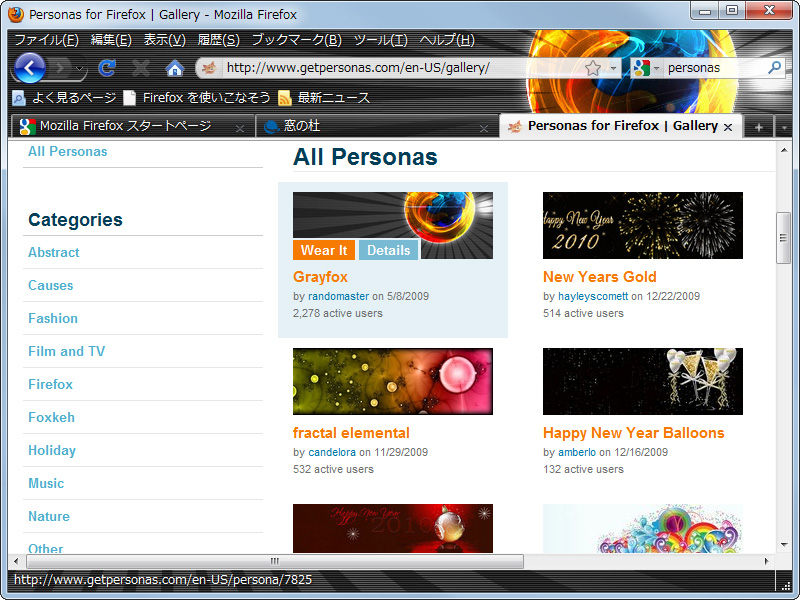Click the New Years Gold preview image
The height and width of the screenshot is (600, 800).
pos(643,226)
